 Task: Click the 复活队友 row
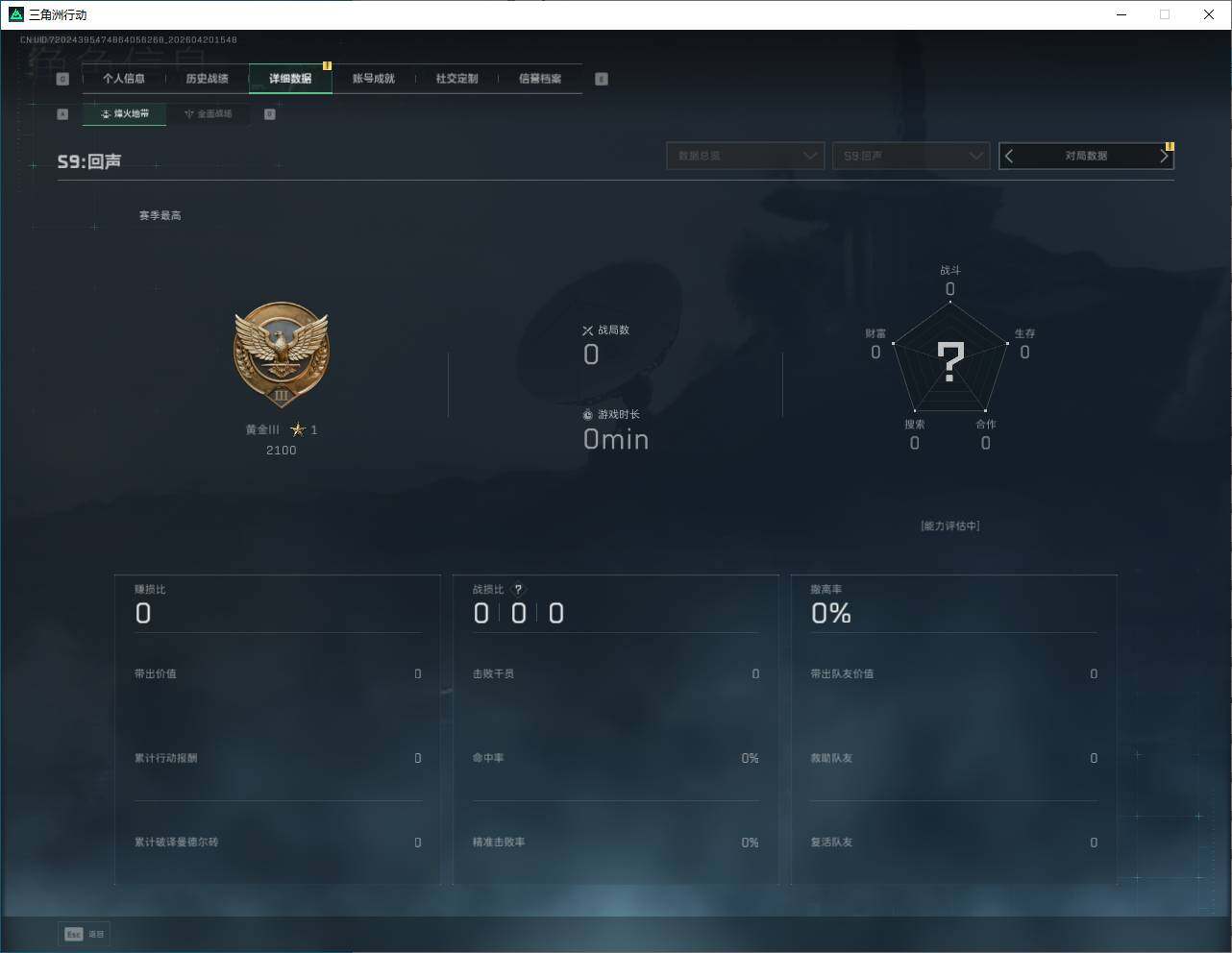point(953,843)
